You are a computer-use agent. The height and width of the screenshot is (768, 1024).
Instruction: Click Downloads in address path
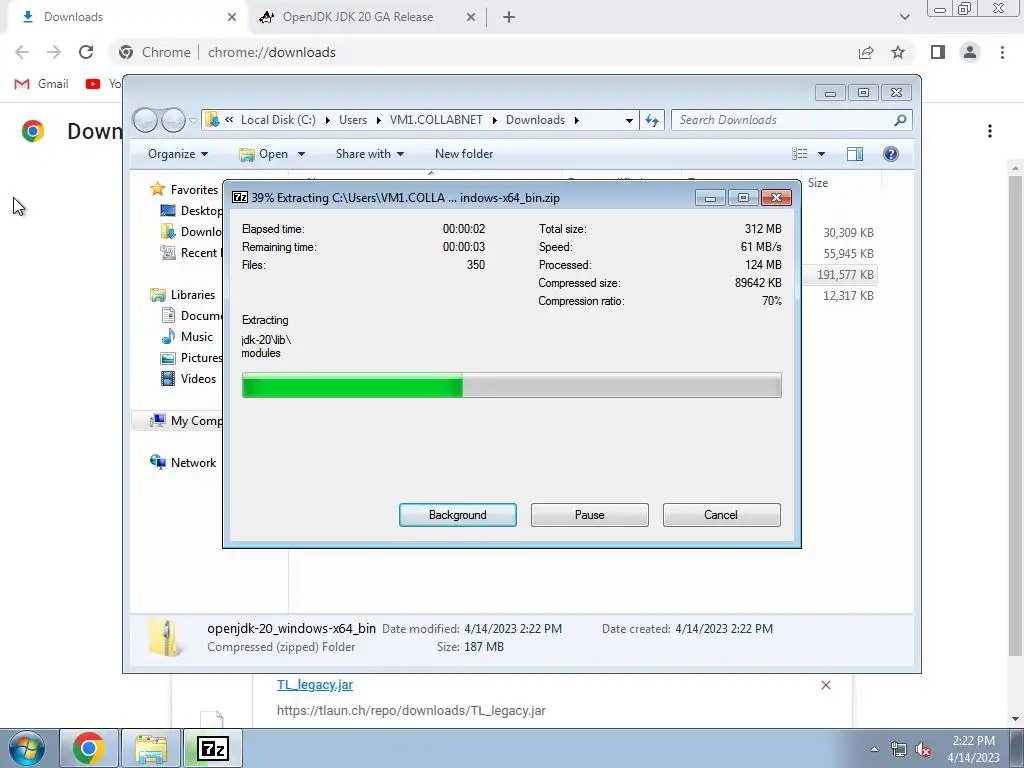(x=535, y=120)
